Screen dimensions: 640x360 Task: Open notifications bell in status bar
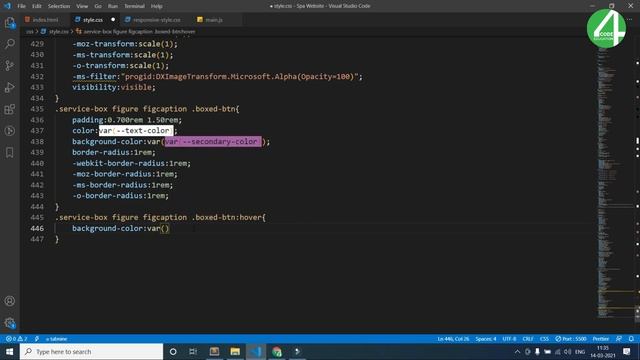click(631, 339)
